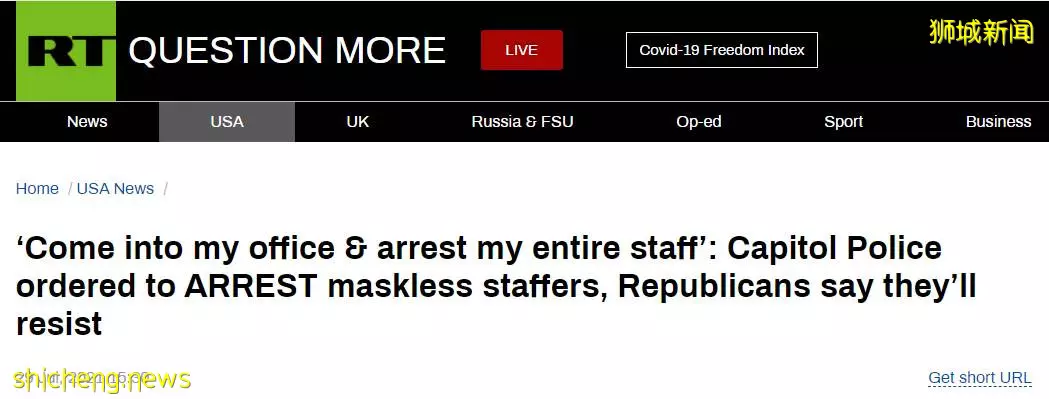
Task: Open the Sport section
Action: tap(843, 122)
